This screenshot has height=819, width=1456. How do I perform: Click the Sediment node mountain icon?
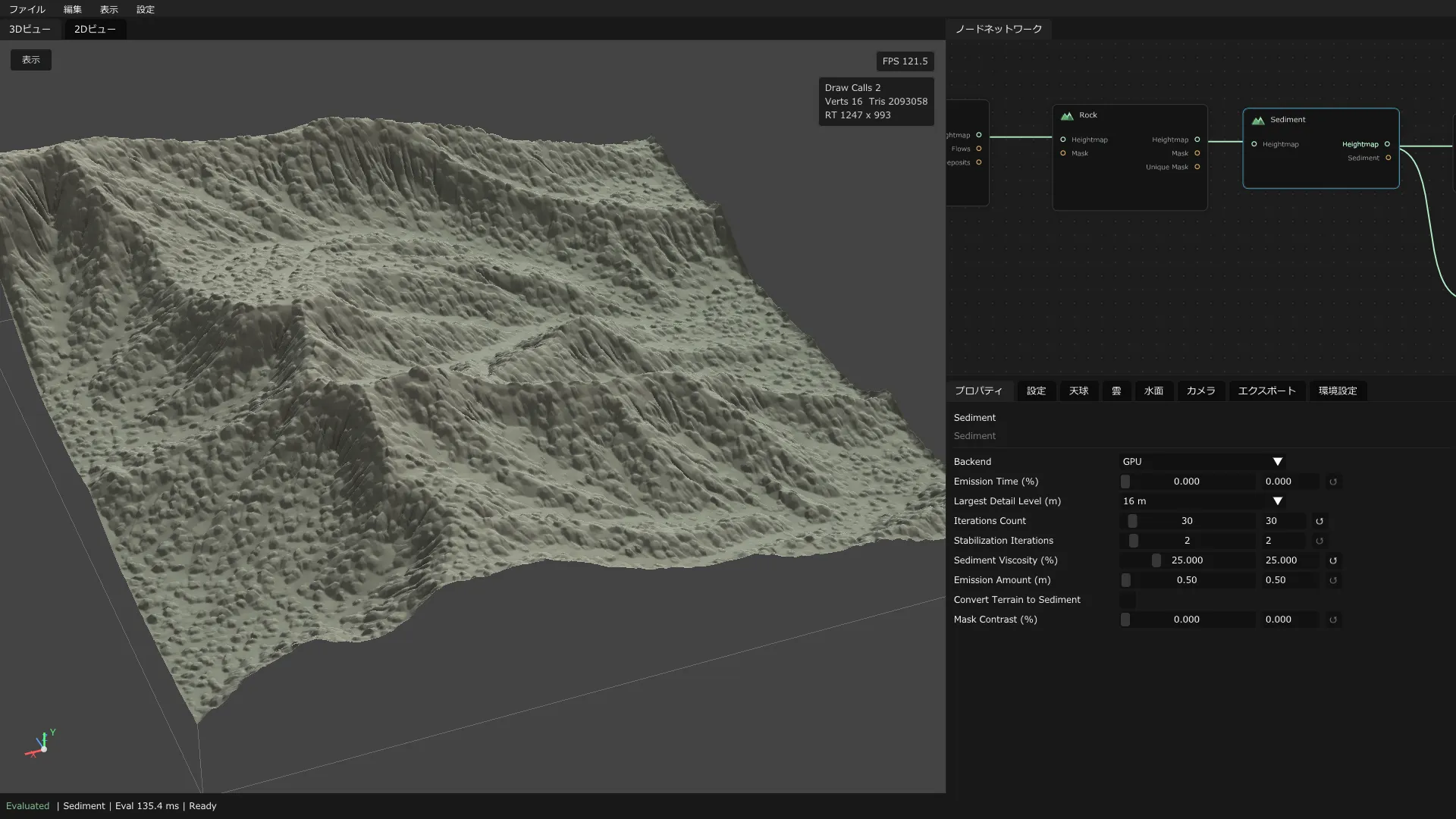pyautogui.click(x=1258, y=120)
